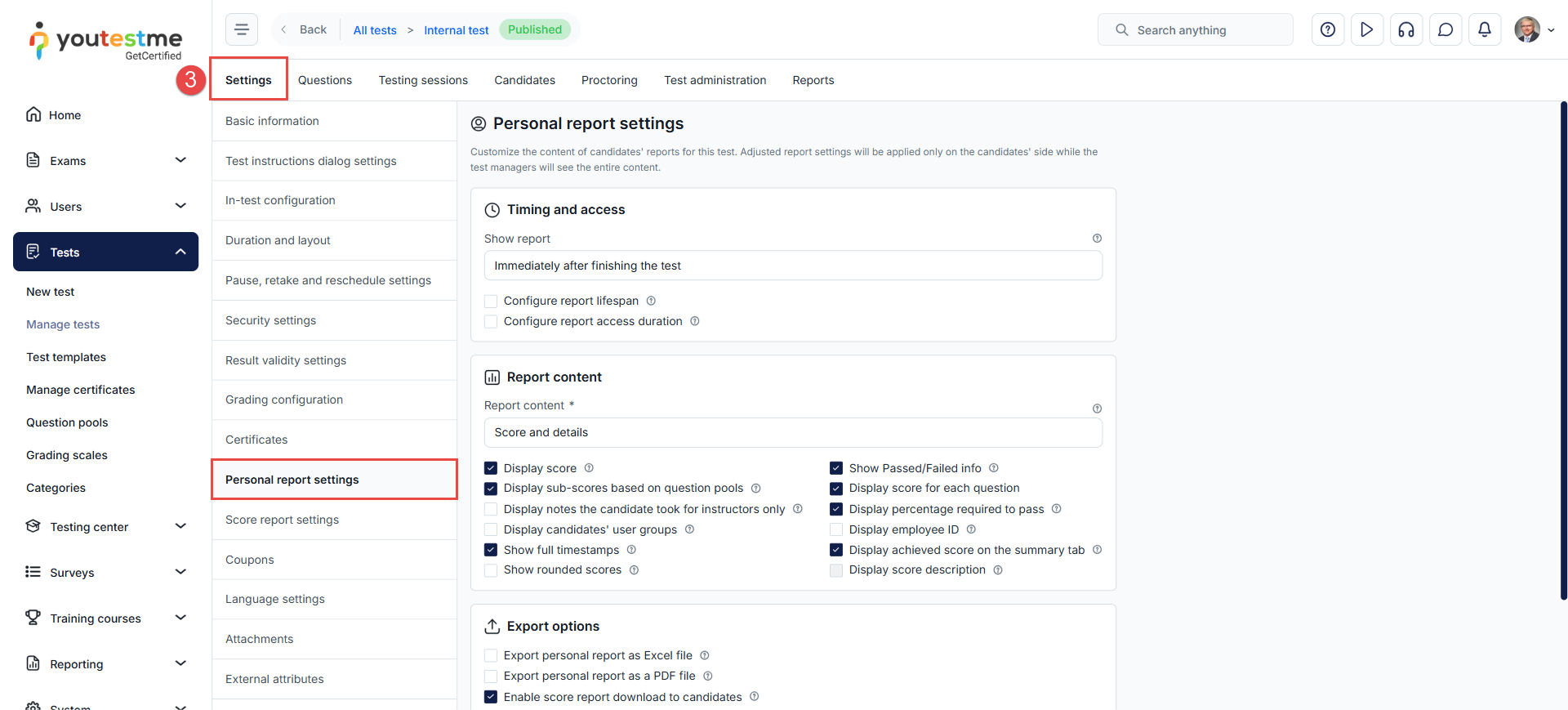Go to the Test administration tab
Screen dimensions: 1568x710
tap(715, 80)
